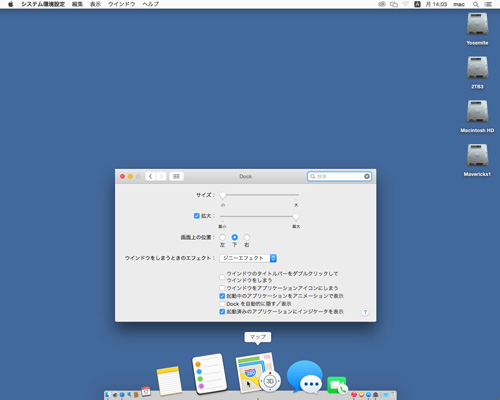
Task: Open the ヘルプ menu
Action: click(151, 4)
